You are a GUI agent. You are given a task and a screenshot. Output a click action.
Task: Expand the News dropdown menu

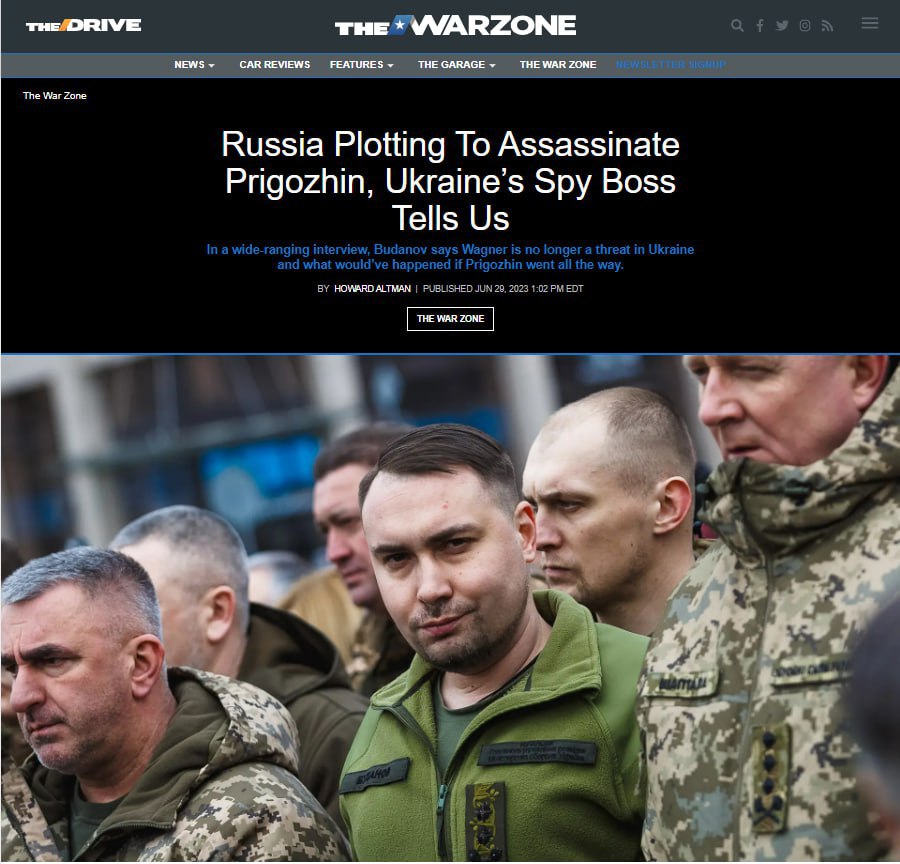(x=194, y=65)
